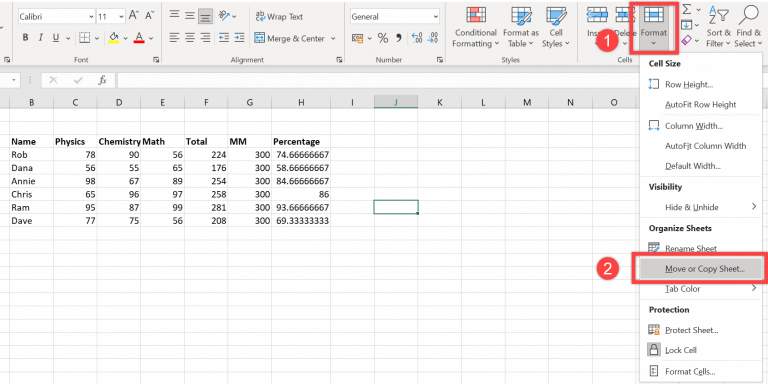Click the Borders icon
Image resolution: width=768 pixels, height=384 pixels.
tap(85, 38)
